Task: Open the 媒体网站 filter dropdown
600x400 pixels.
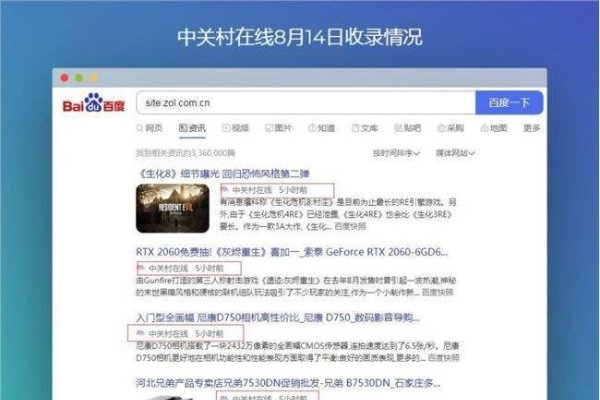Action: click(455, 153)
